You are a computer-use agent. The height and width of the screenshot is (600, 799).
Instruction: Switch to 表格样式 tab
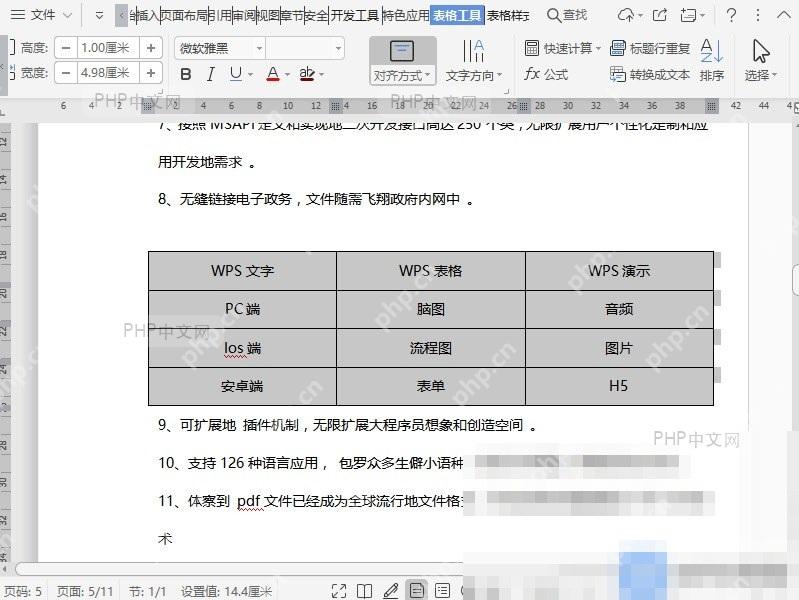coord(508,16)
